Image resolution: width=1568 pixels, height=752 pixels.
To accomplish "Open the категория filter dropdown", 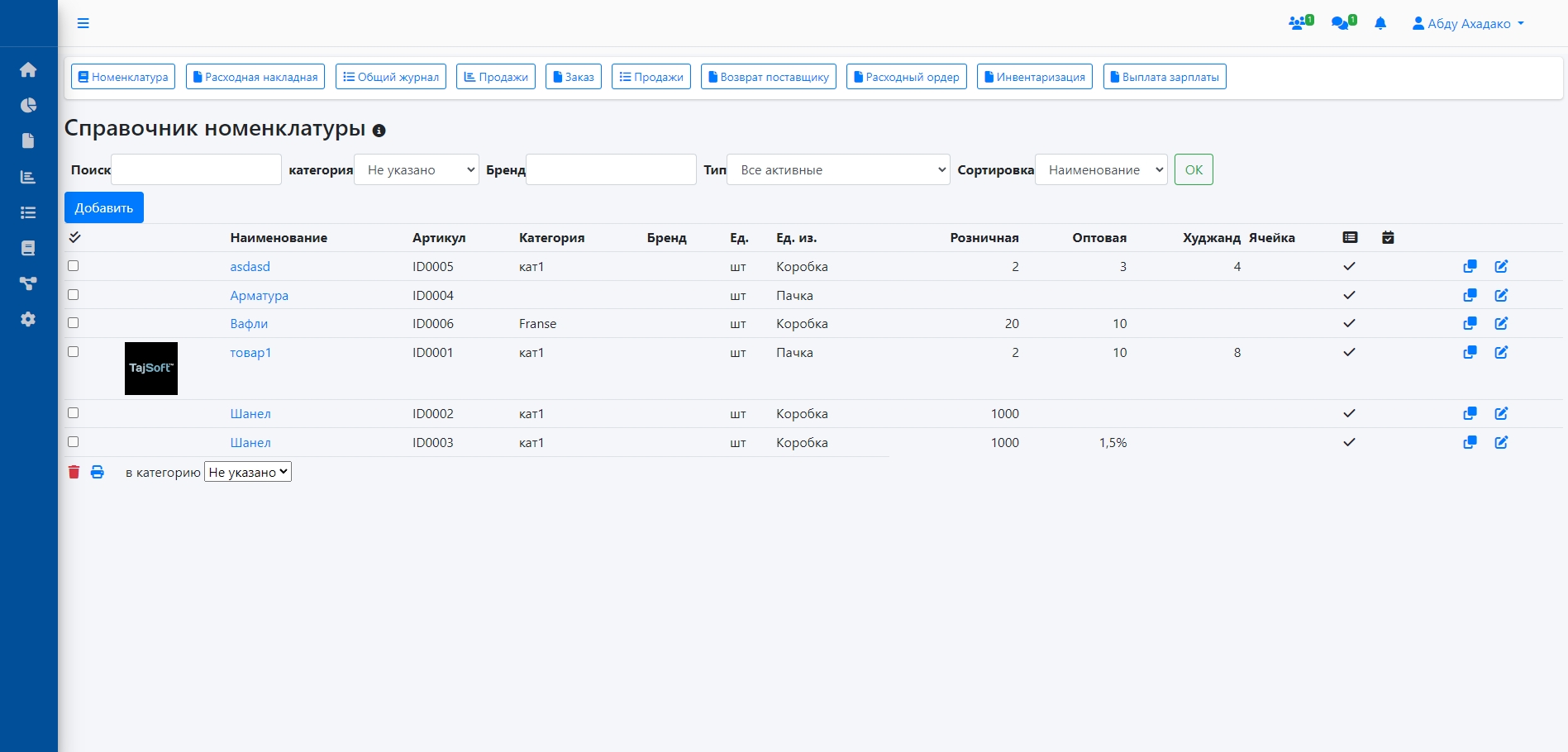I will 416,169.
